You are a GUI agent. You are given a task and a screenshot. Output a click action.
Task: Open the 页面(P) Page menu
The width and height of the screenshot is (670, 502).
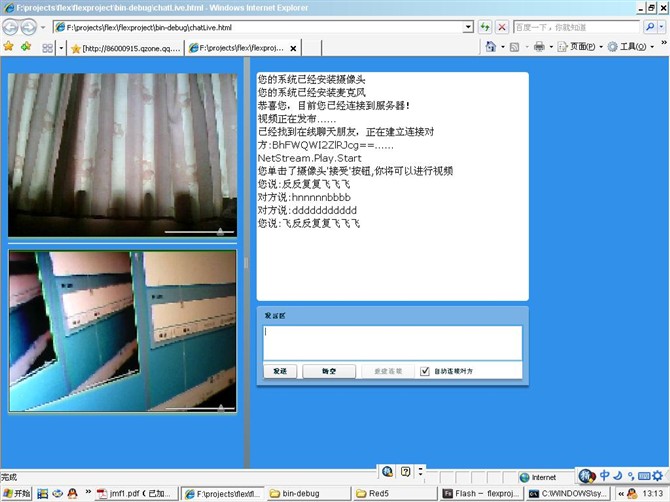pyautogui.click(x=580, y=47)
